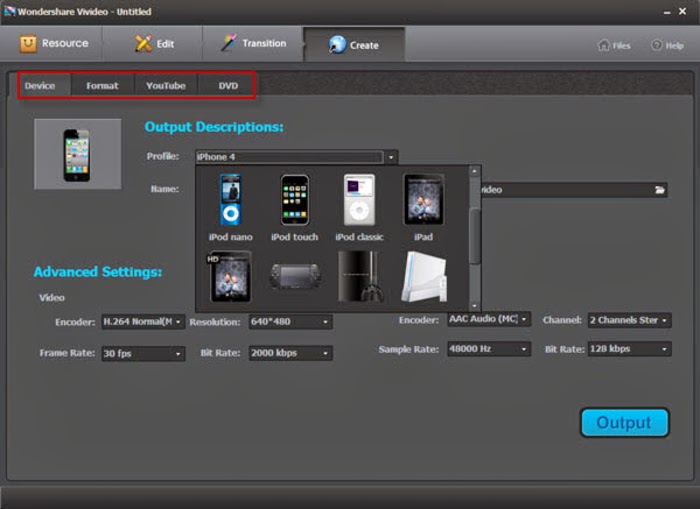The width and height of the screenshot is (700, 509).
Task: Choose the PlayStation 3 console icon
Action: coord(360,277)
